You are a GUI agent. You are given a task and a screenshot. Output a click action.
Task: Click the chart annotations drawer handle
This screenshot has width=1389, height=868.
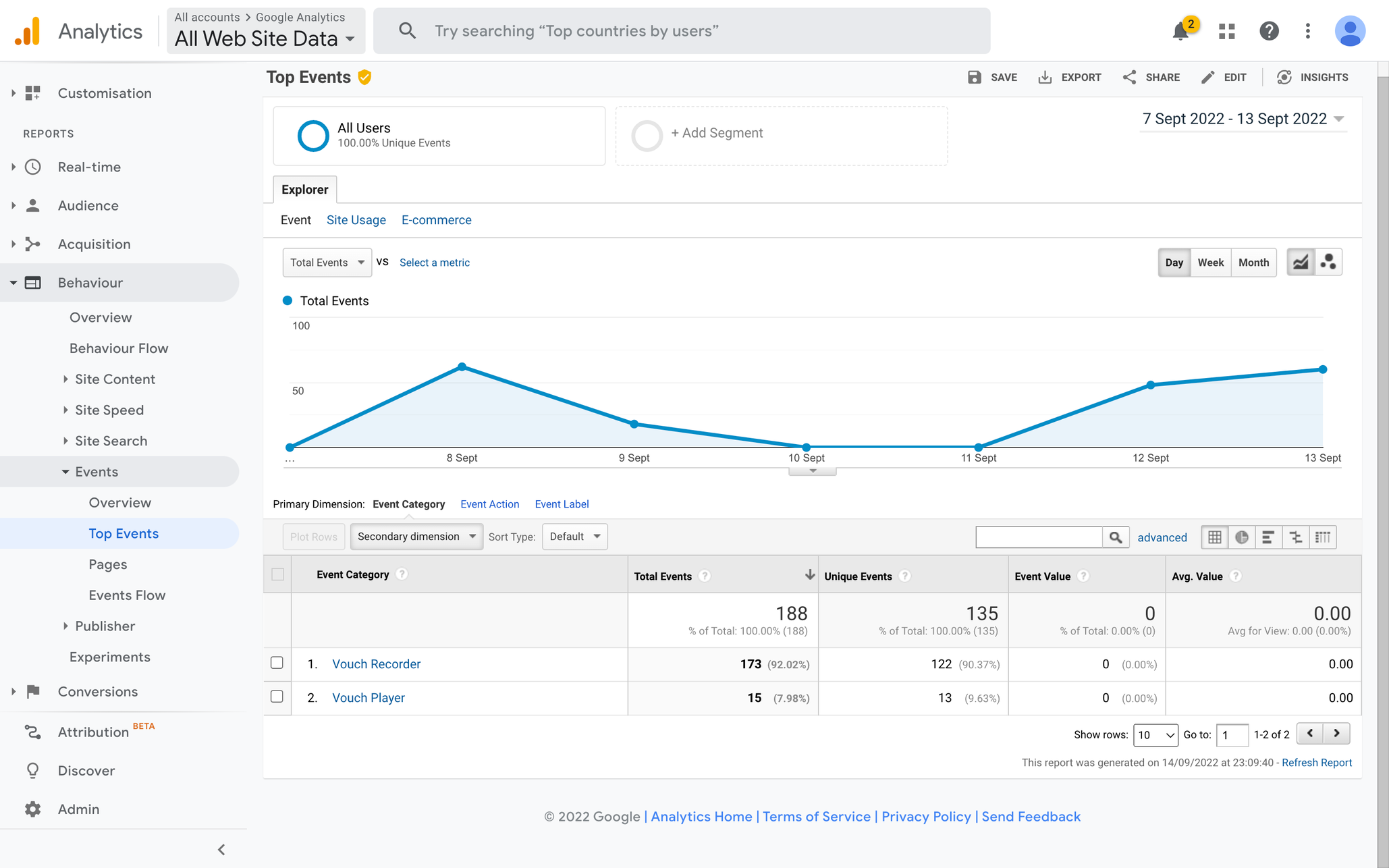coord(813,470)
